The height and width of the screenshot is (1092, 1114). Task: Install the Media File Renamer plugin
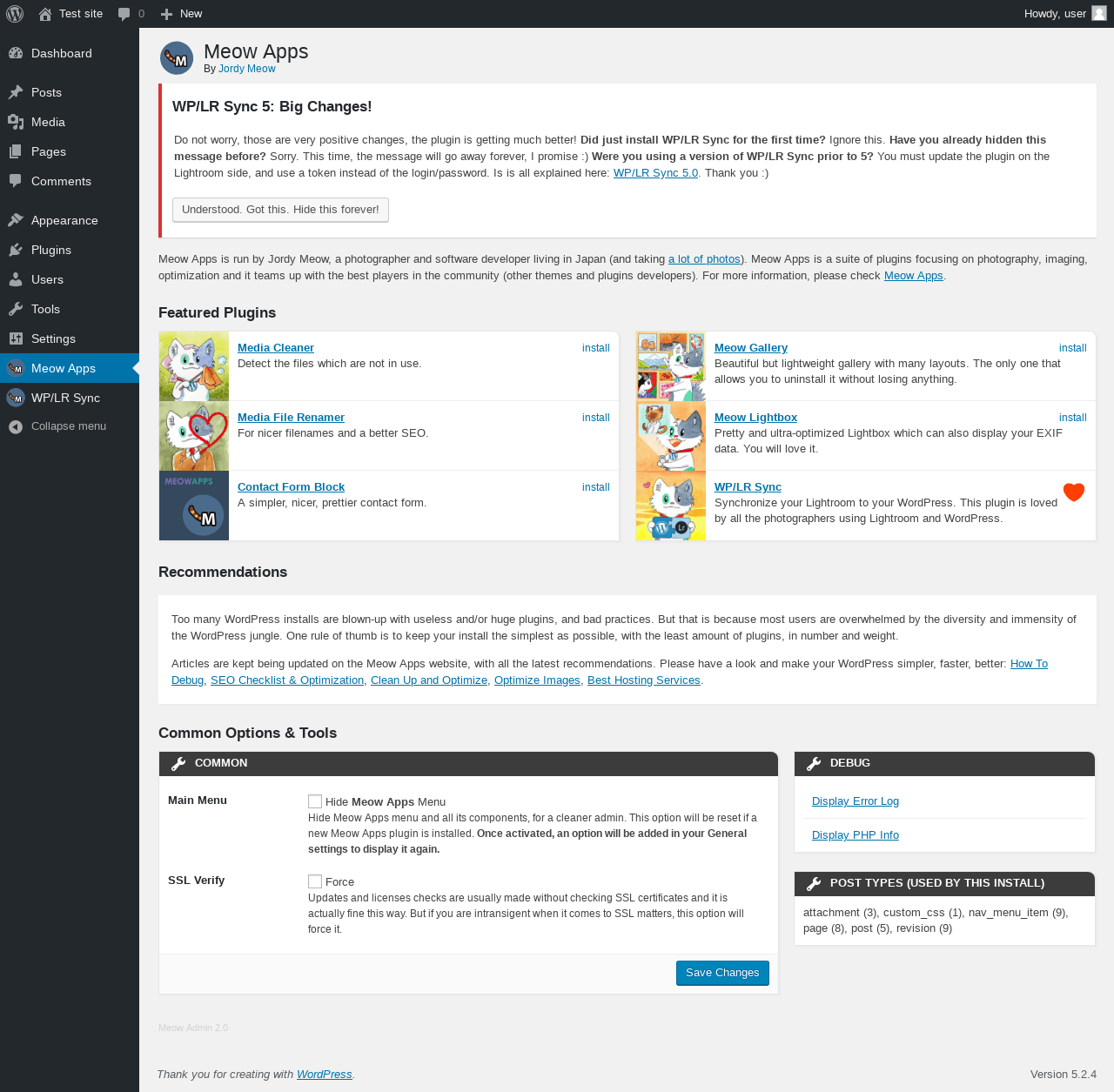(596, 418)
